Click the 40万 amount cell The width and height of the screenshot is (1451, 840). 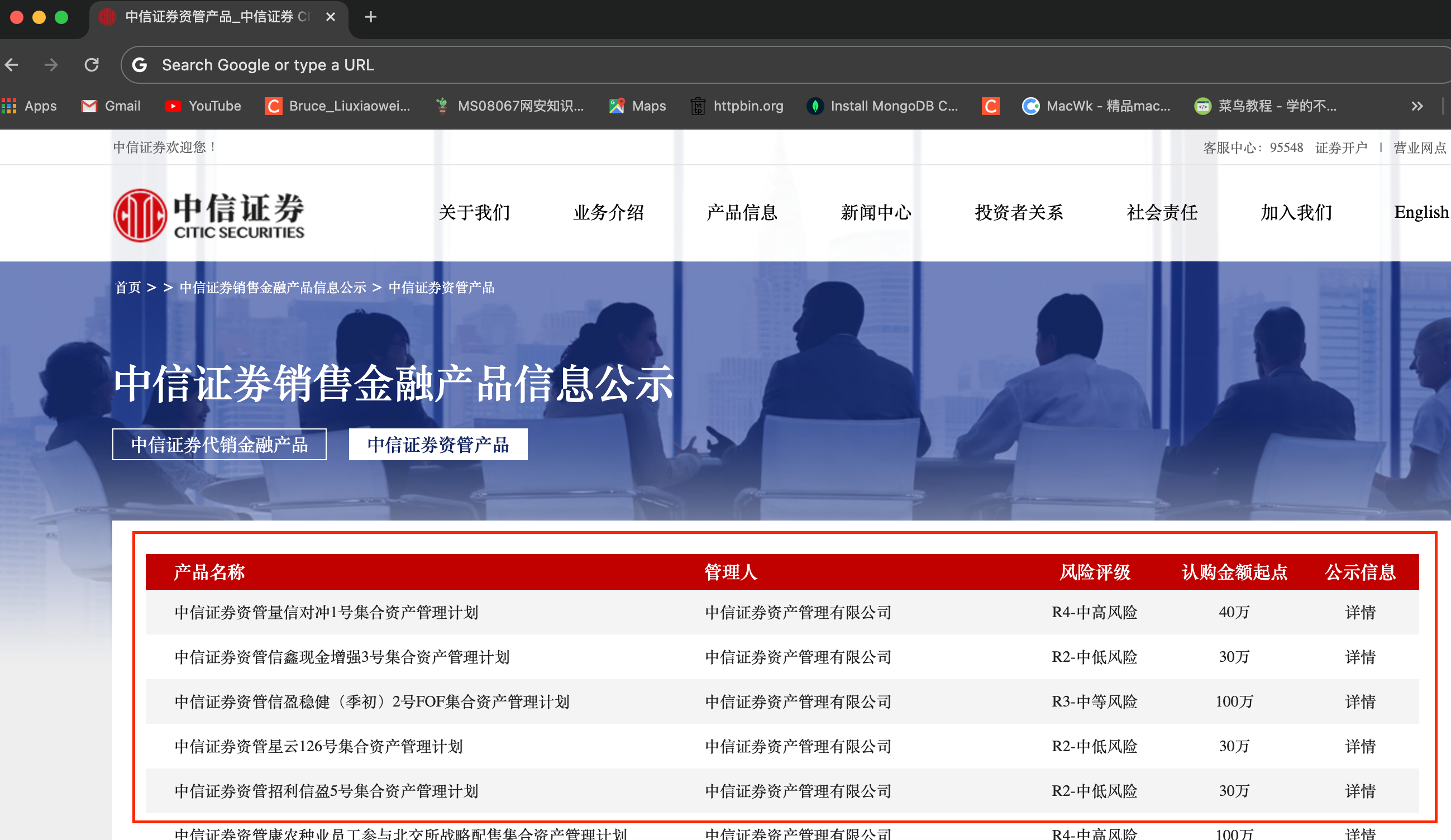click(x=1234, y=612)
